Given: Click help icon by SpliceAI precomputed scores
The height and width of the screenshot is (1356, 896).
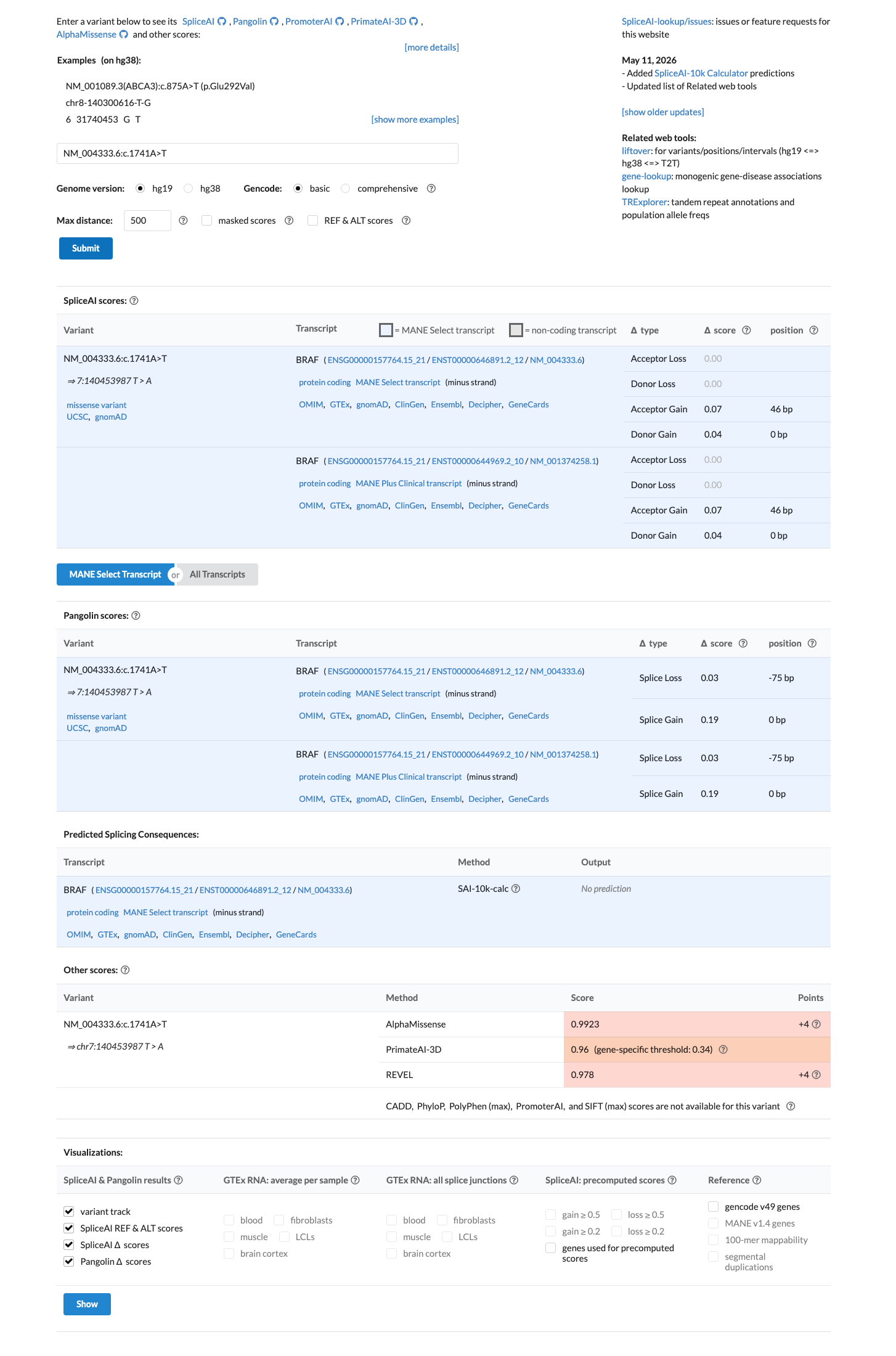Looking at the screenshot, I should tap(672, 1180).
